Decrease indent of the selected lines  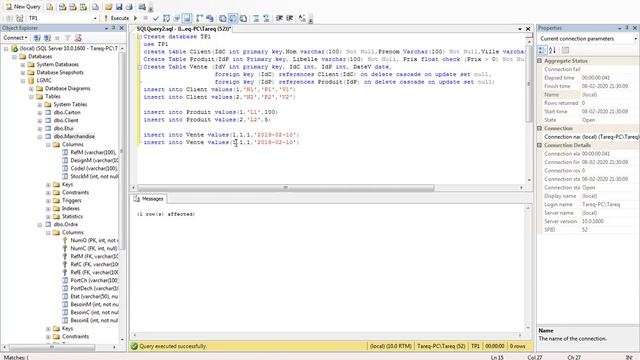click(x=279, y=18)
